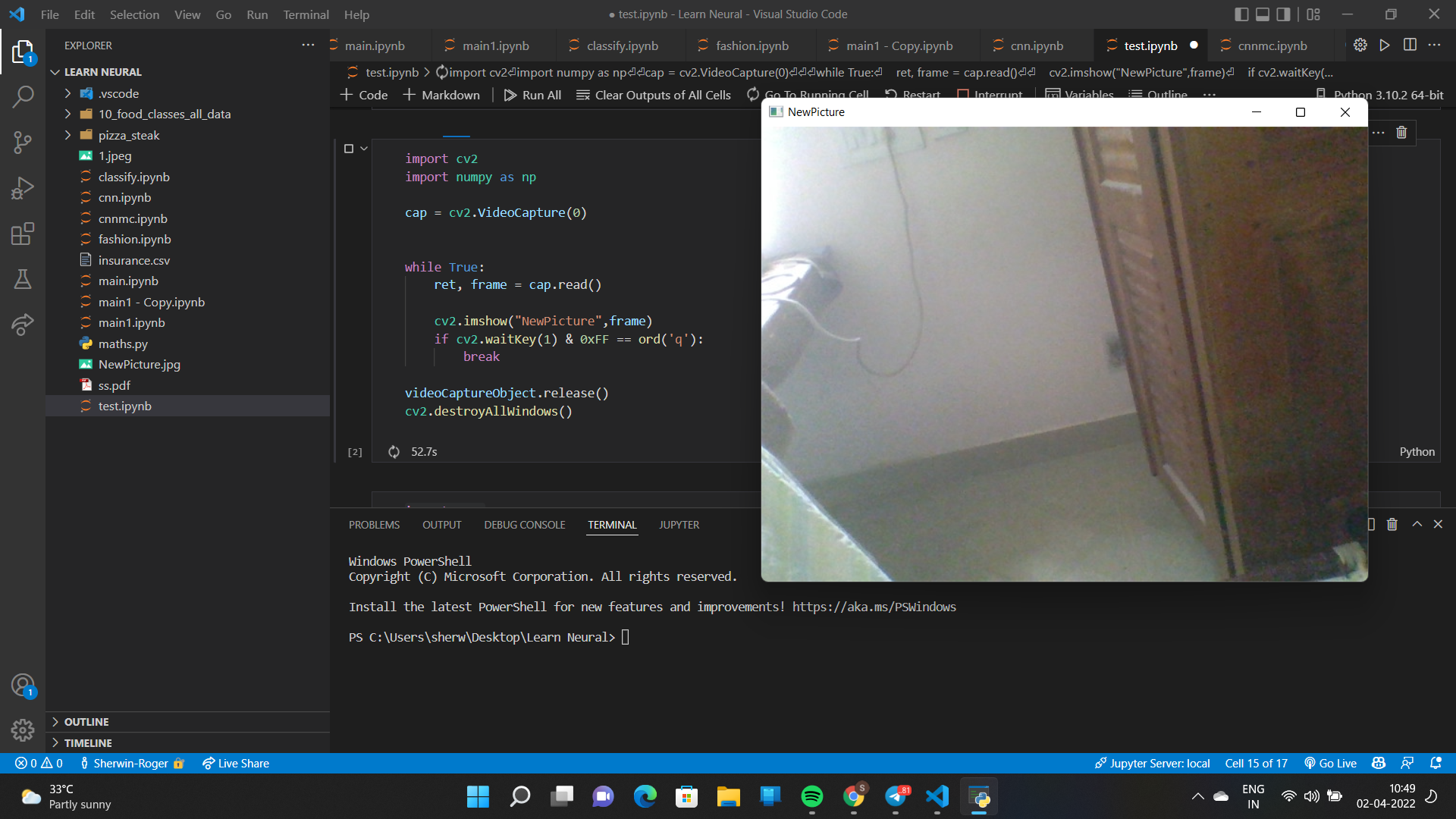Image resolution: width=1456 pixels, height=819 pixels.
Task: Launch Spotify from the taskbar
Action: [812, 796]
